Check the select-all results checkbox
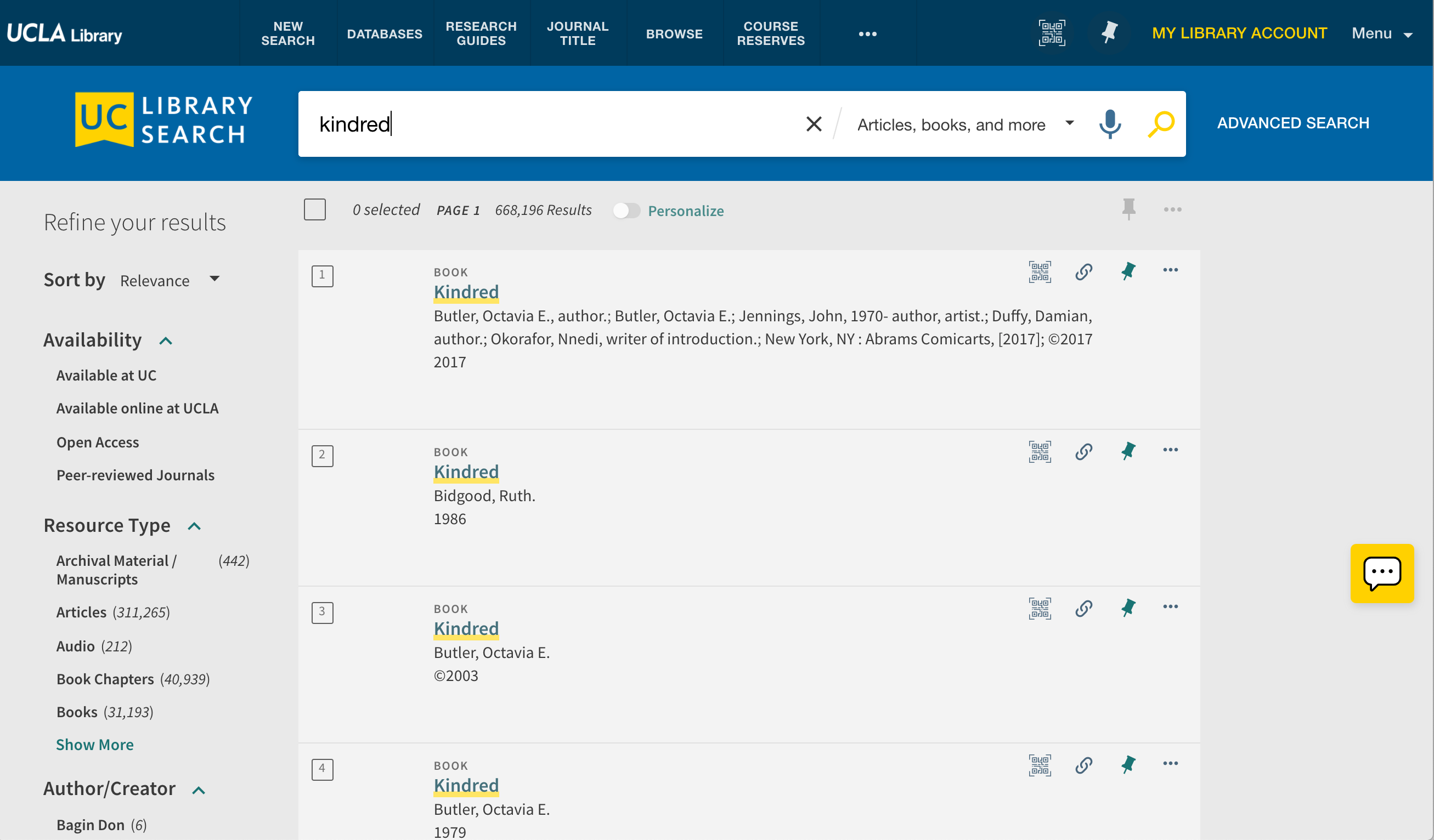Viewport: 1434px width, 840px height. pos(315,210)
